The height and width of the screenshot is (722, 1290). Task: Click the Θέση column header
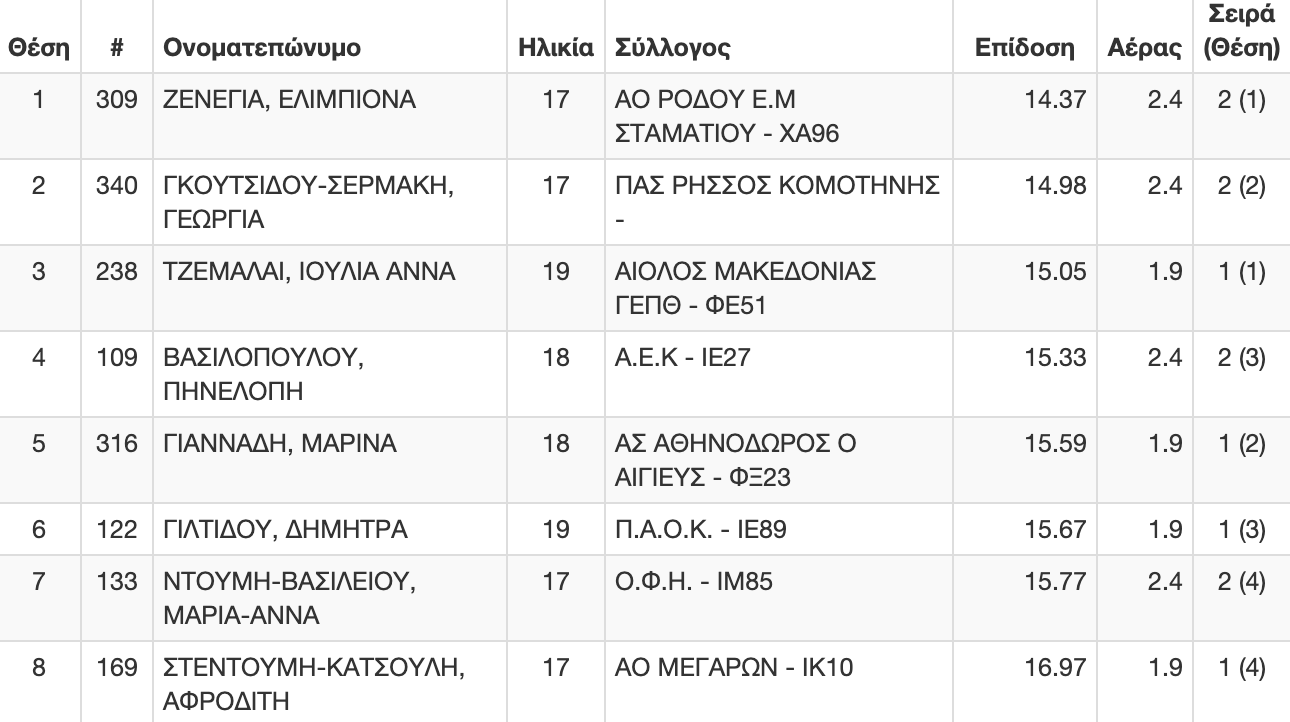tap(38, 48)
